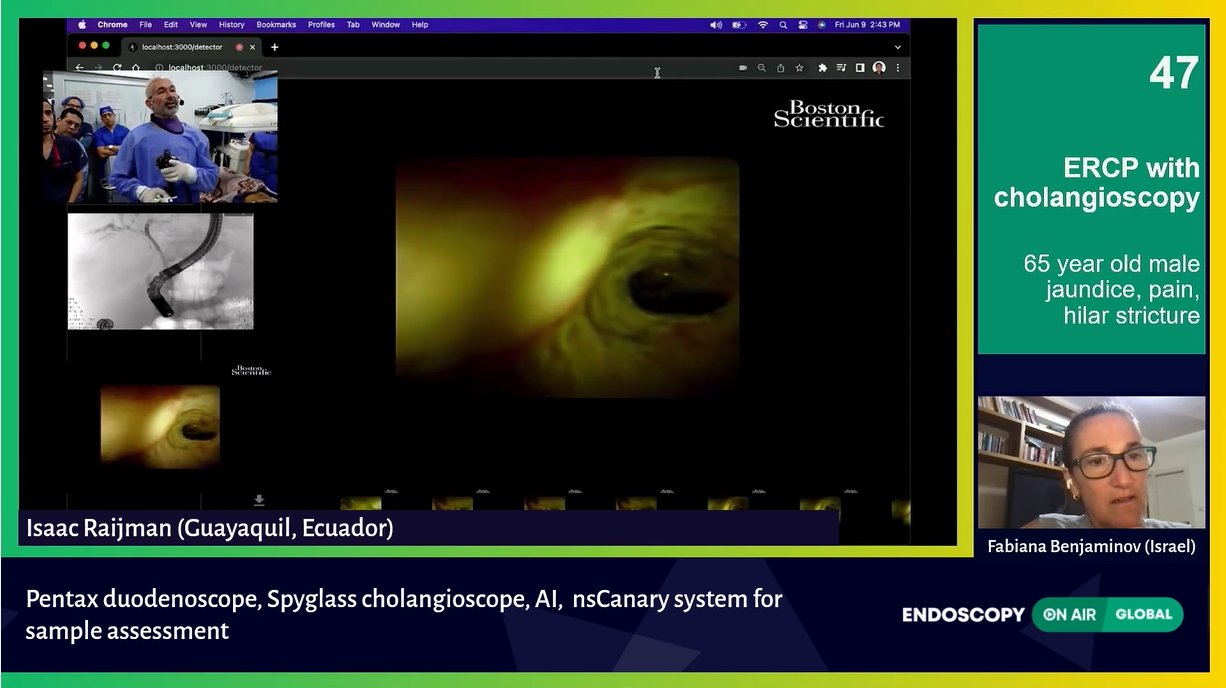Click the Share icon in Chrome toolbar

tap(781, 68)
